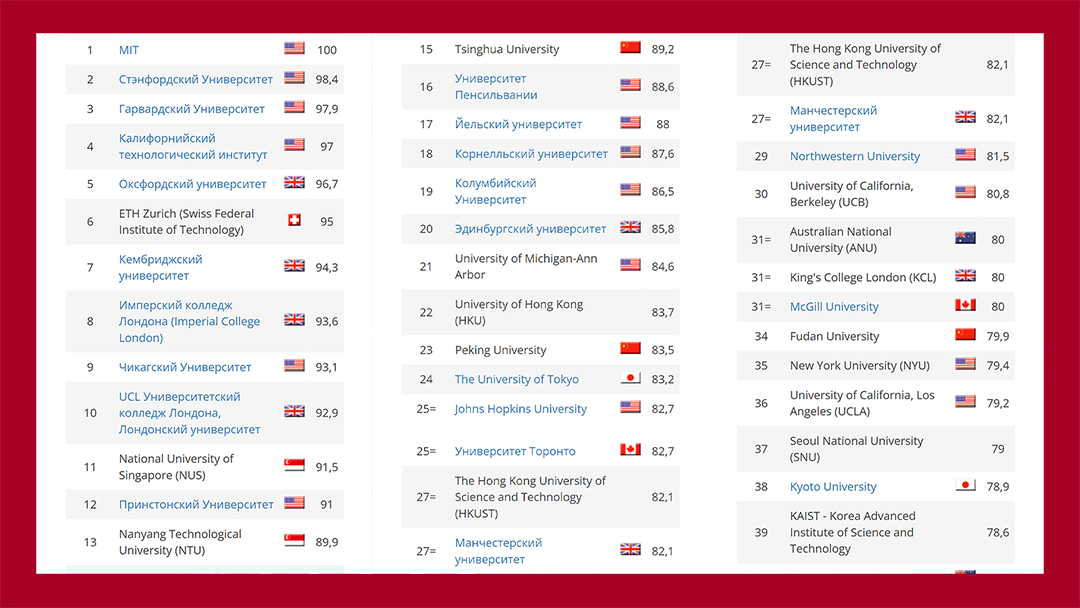
Task: Open the UCL Университетский колледж Лондона link
Action: (189, 413)
